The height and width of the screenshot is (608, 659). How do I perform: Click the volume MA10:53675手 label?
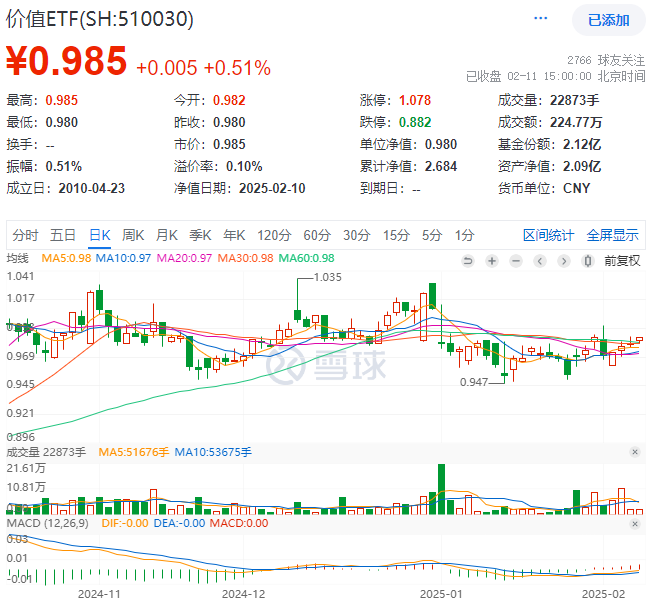pos(213,452)
